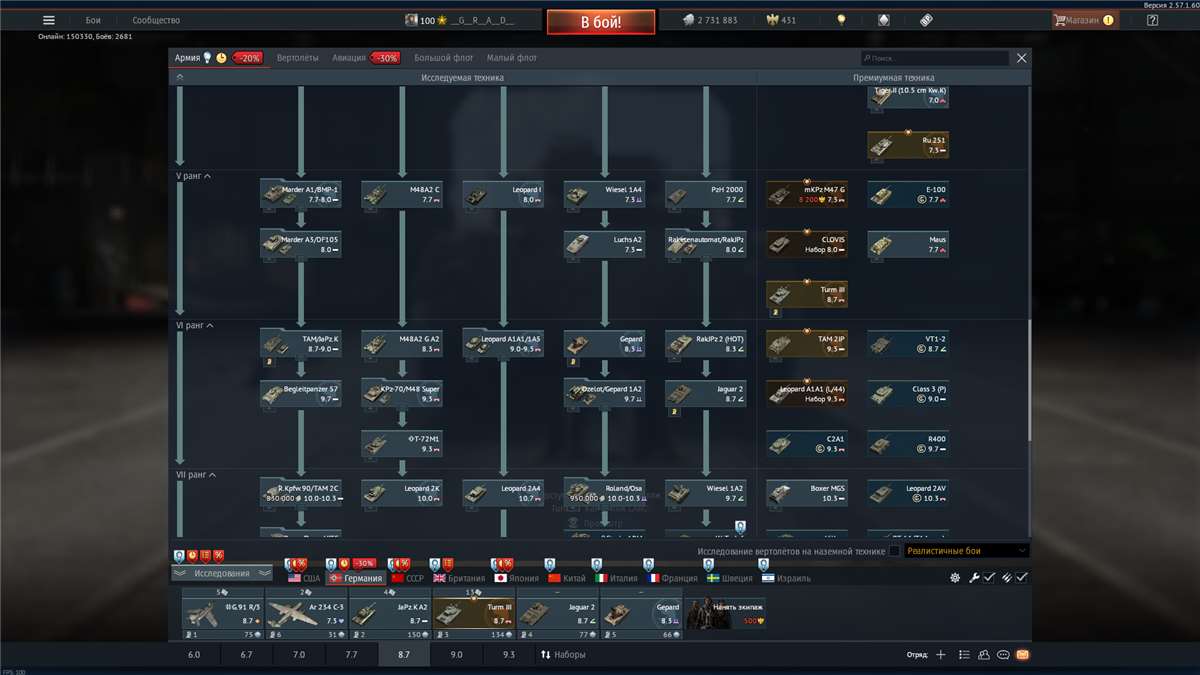This screenshot has width=1200, height=675.
Task: Open the Реалистичные бои game mode dropdown
Action: [x=967, y=551]
